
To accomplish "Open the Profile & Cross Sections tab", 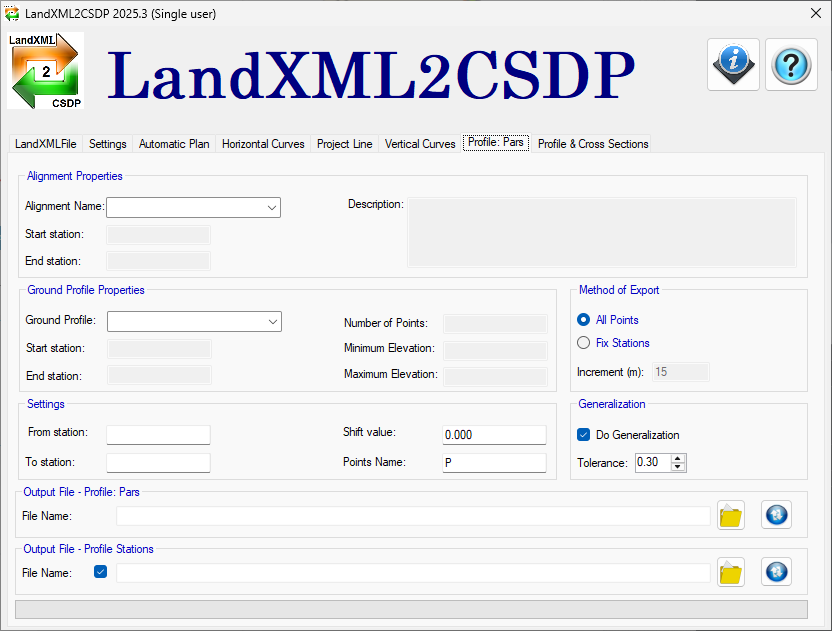I will pyautogui.click(x=593, y=144).
